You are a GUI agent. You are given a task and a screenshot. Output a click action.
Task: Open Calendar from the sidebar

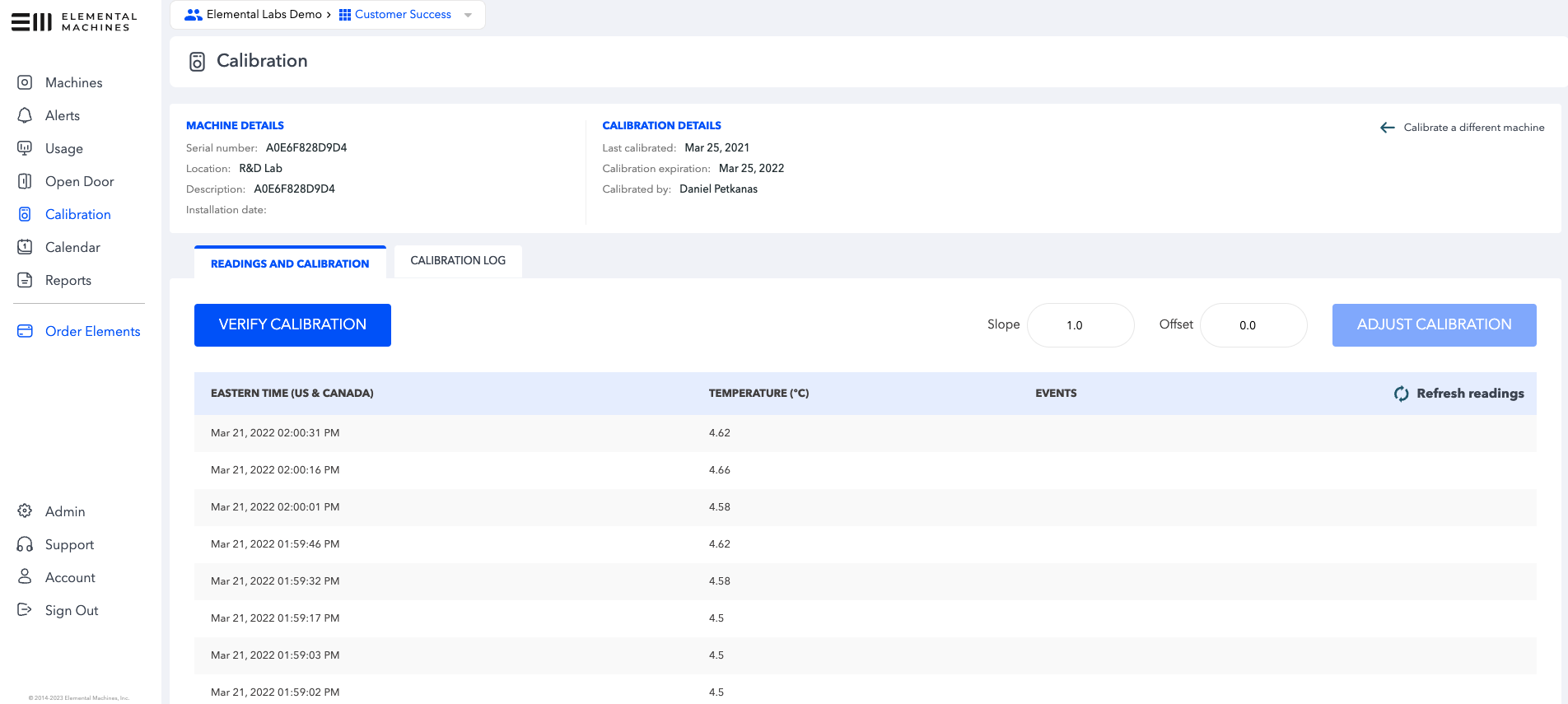tap(72, 247)
